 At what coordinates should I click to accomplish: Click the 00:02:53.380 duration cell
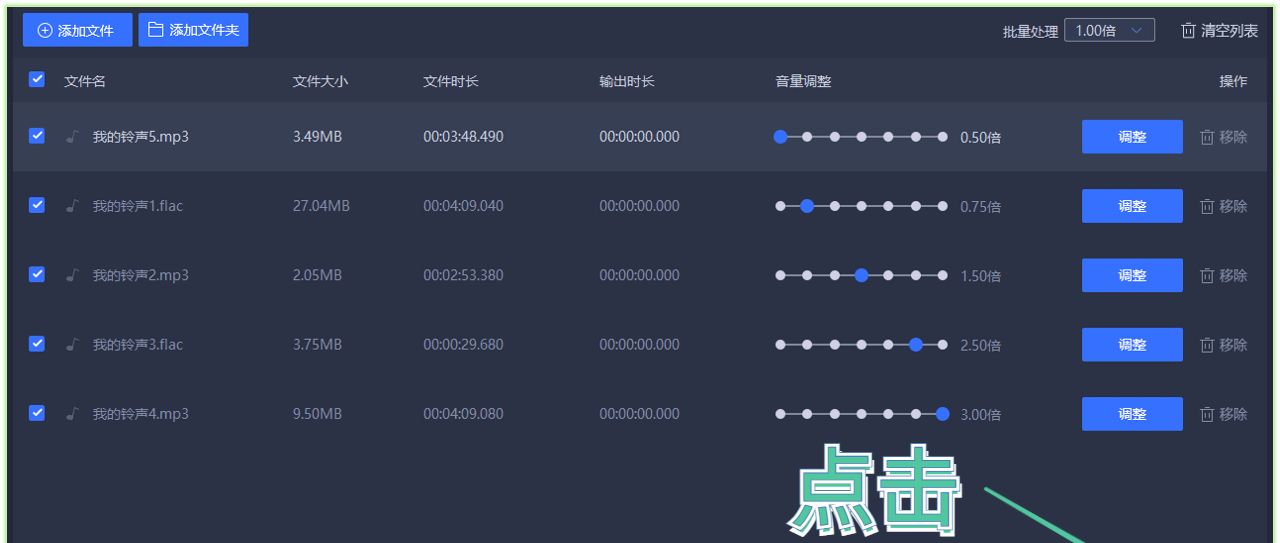(463, 275)
